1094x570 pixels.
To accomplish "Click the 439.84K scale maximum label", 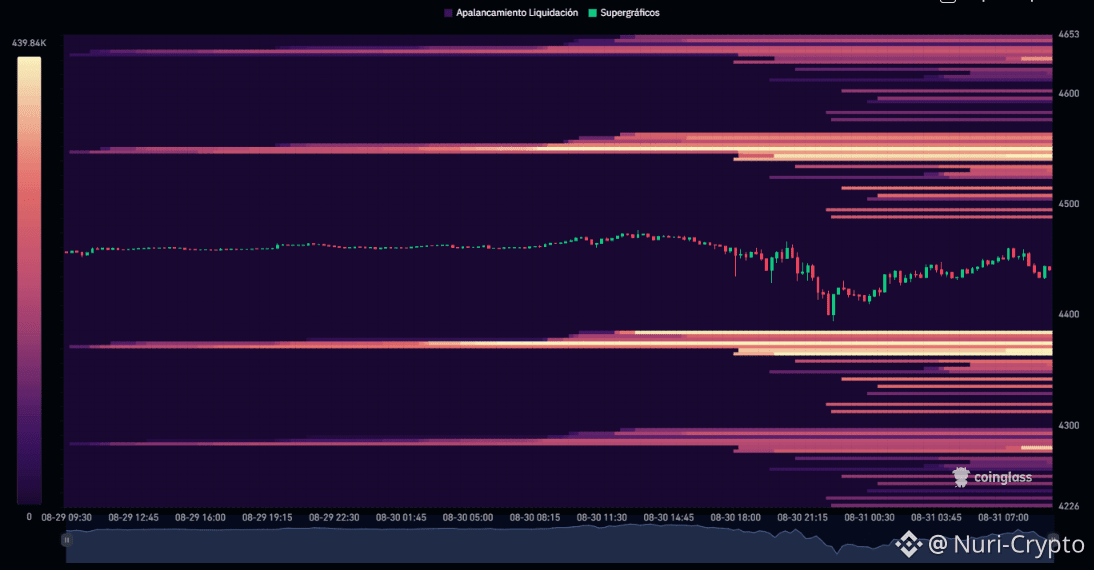I will tap(29, 43).
